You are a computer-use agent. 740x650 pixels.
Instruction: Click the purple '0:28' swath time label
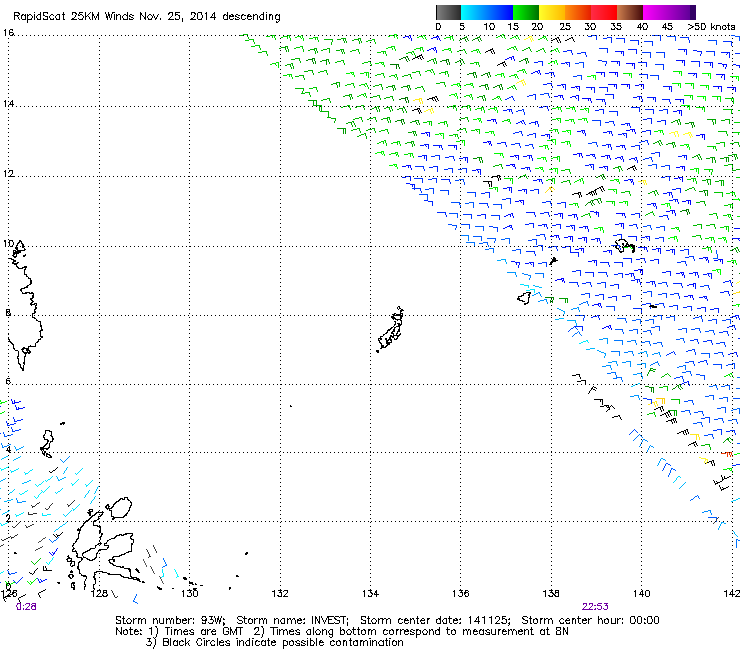26,607
